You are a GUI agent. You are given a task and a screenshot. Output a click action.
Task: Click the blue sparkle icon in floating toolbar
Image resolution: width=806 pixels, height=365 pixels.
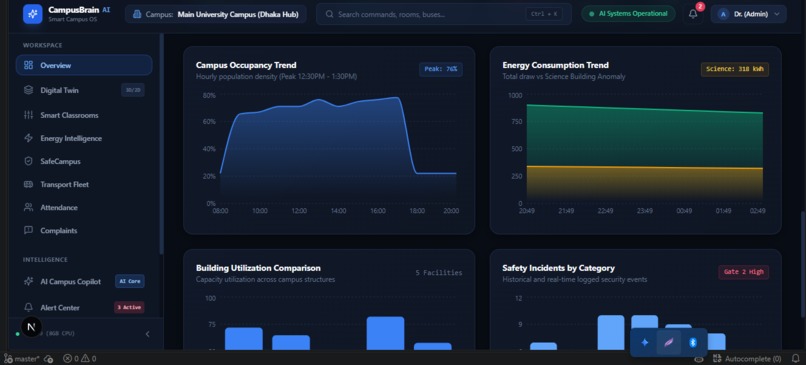click(x=645, y=342)
